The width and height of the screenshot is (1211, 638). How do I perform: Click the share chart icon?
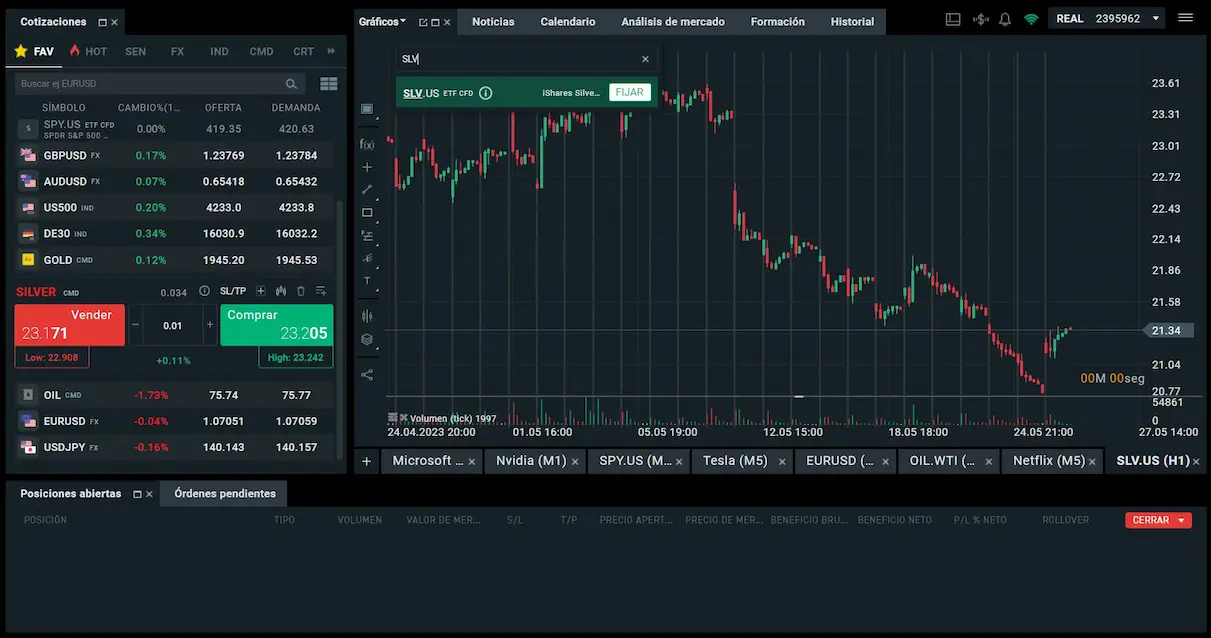coord(367,375)
